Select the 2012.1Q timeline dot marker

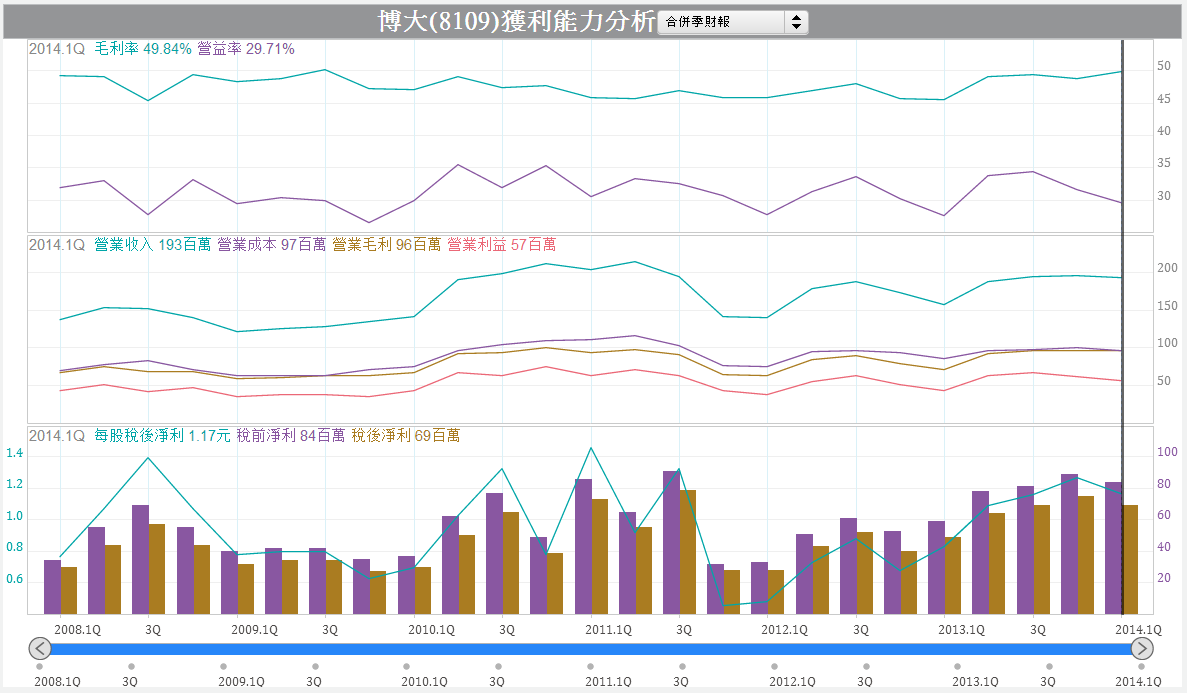click(774, 666)
